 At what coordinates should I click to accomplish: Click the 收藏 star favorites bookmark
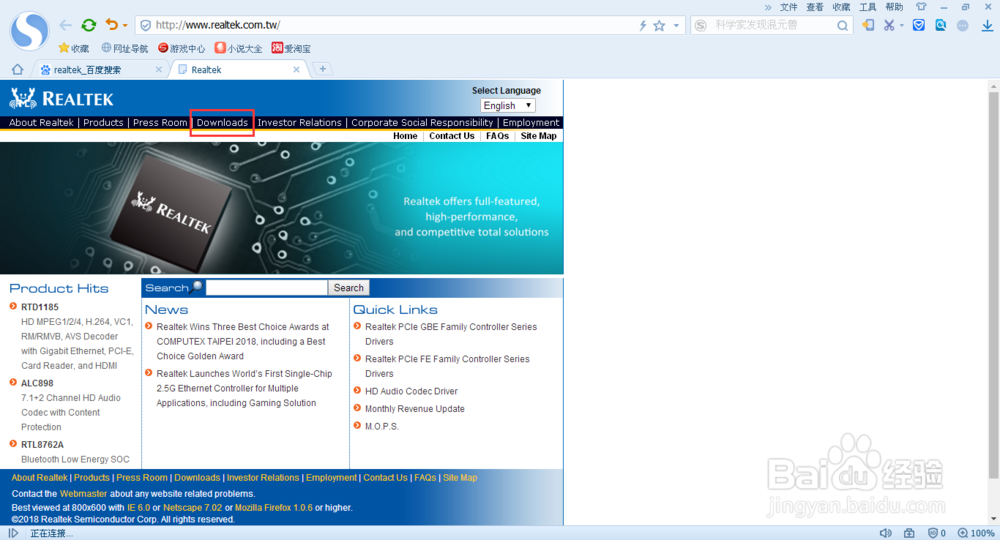click(73, 48)
